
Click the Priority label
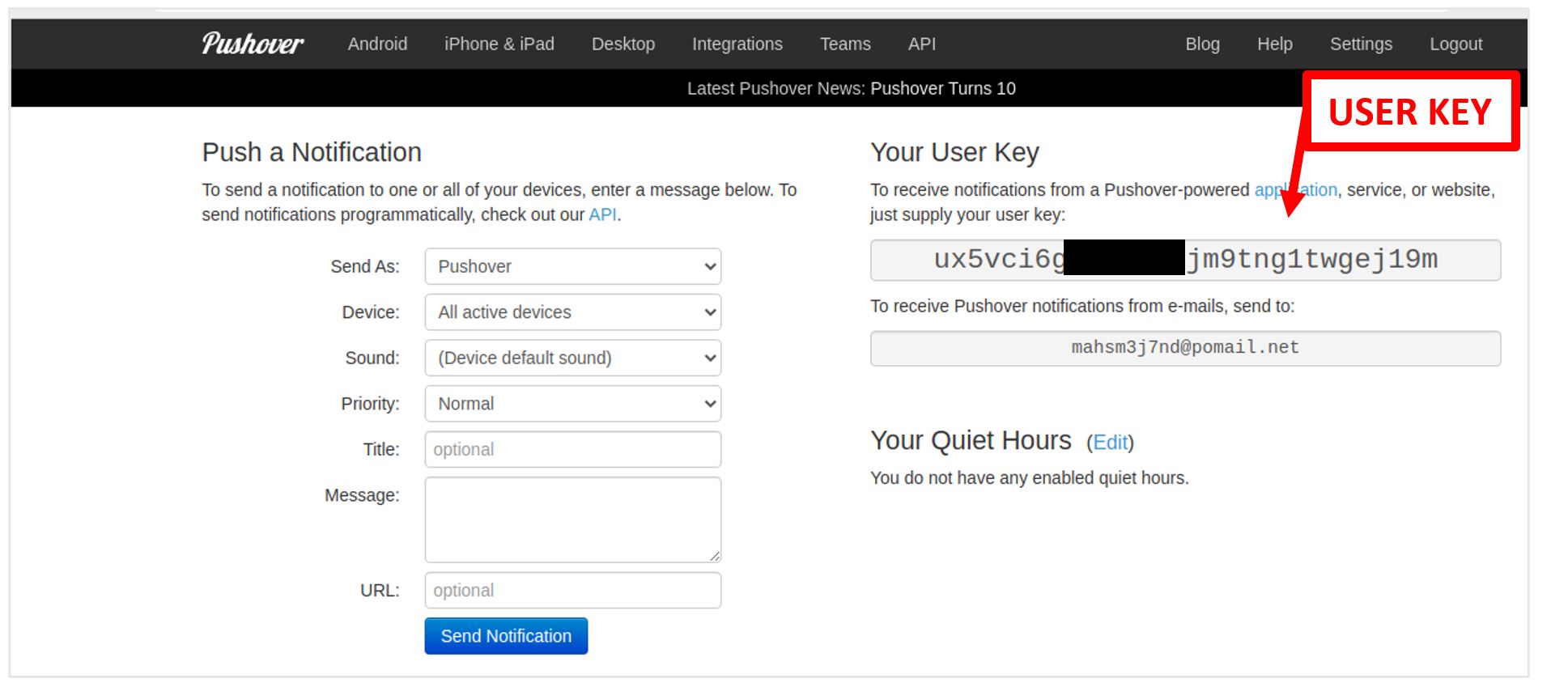pos(370,404)
